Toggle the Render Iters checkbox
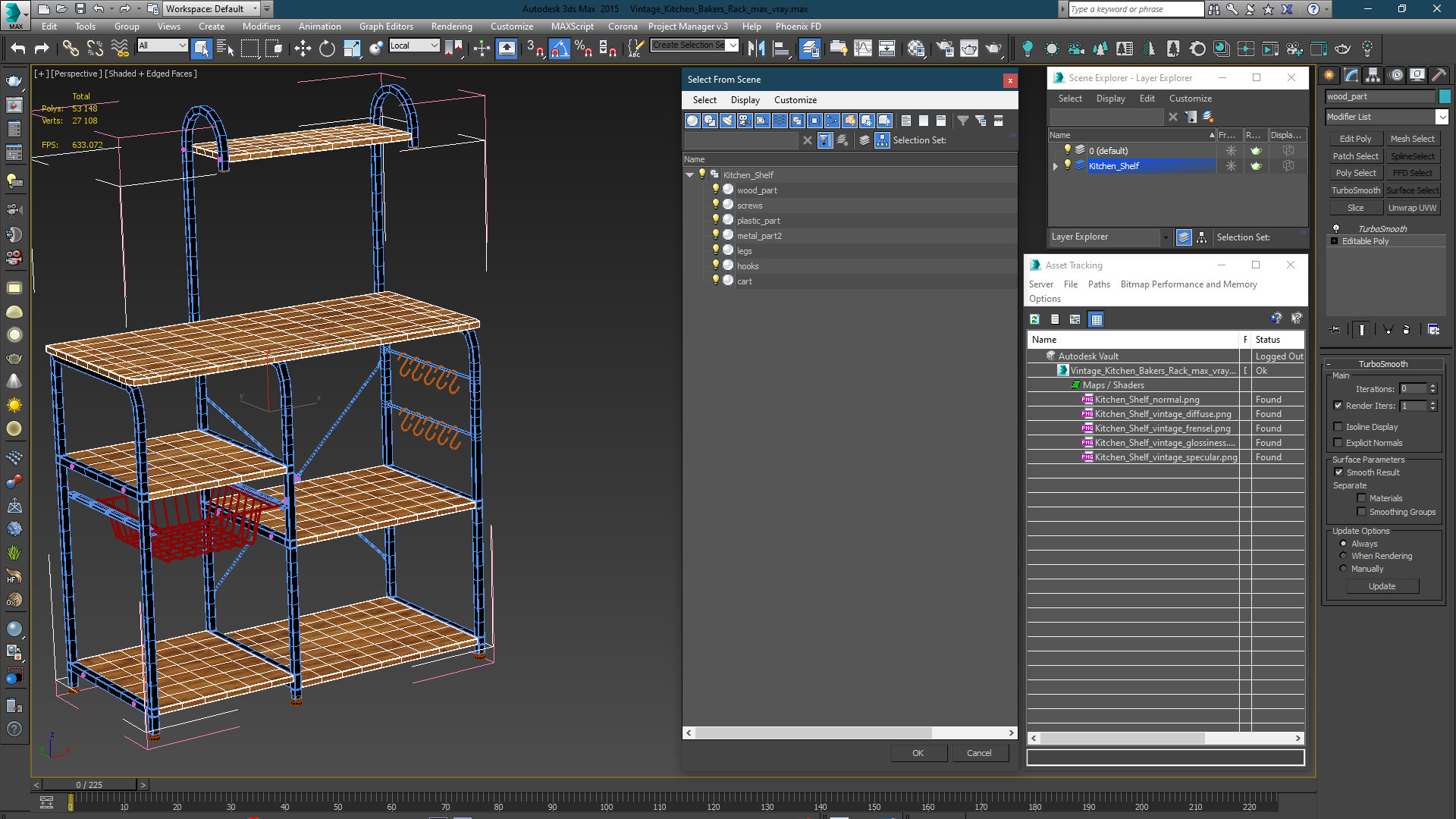This screenshot has width=1456, height=819. 1338,406
